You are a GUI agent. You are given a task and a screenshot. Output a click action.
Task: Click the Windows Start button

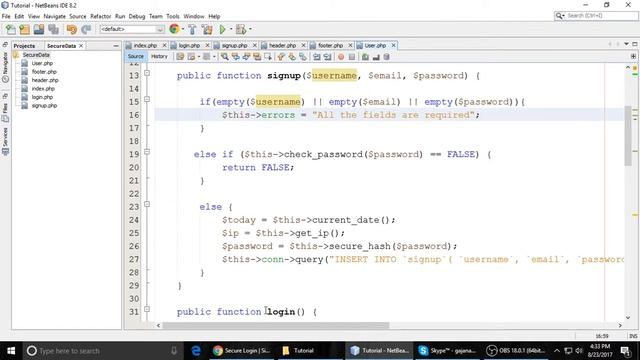(11, 351)
